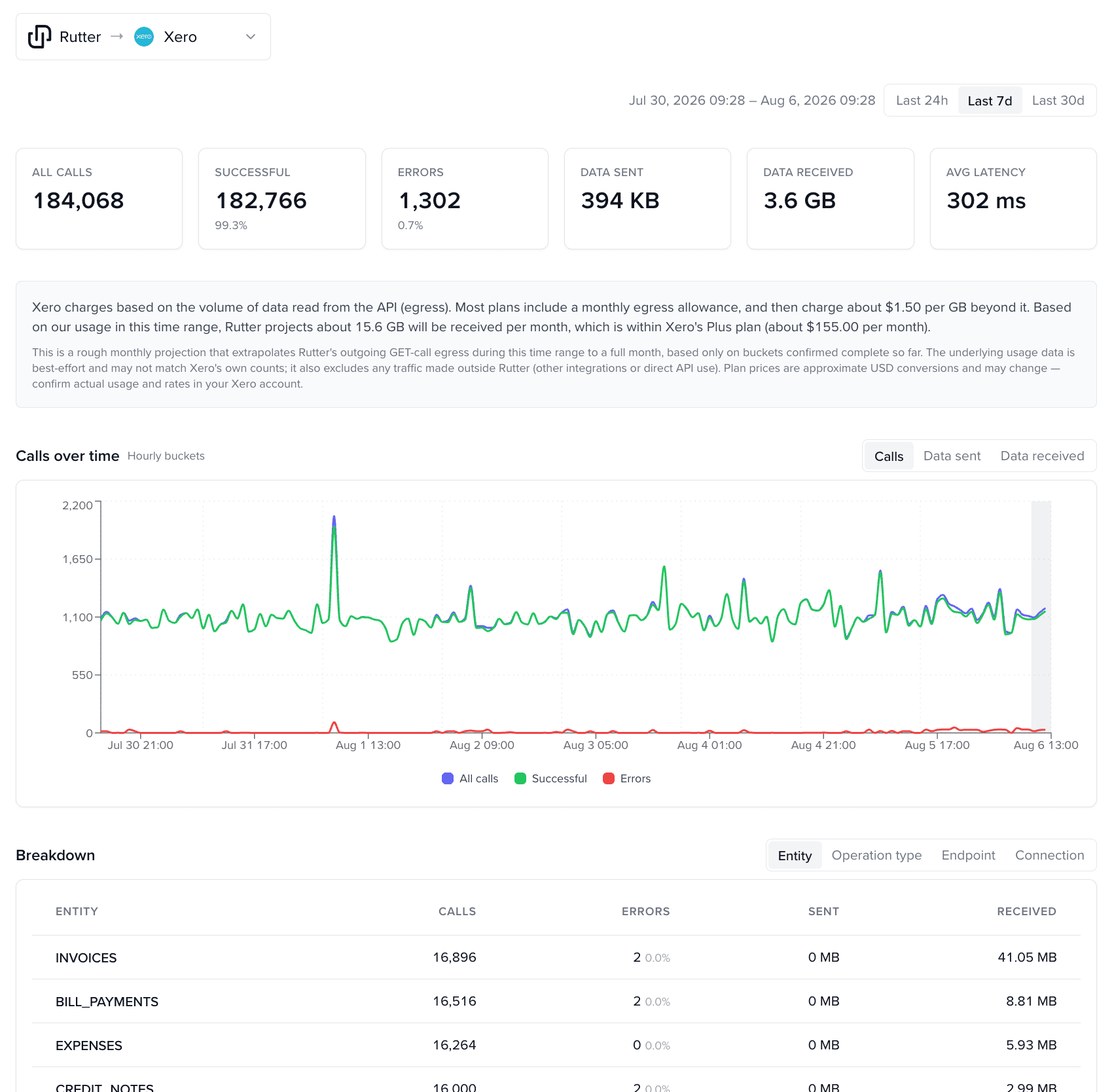
Task: Open the Errors stat card
Action: (x=465, y=198)
